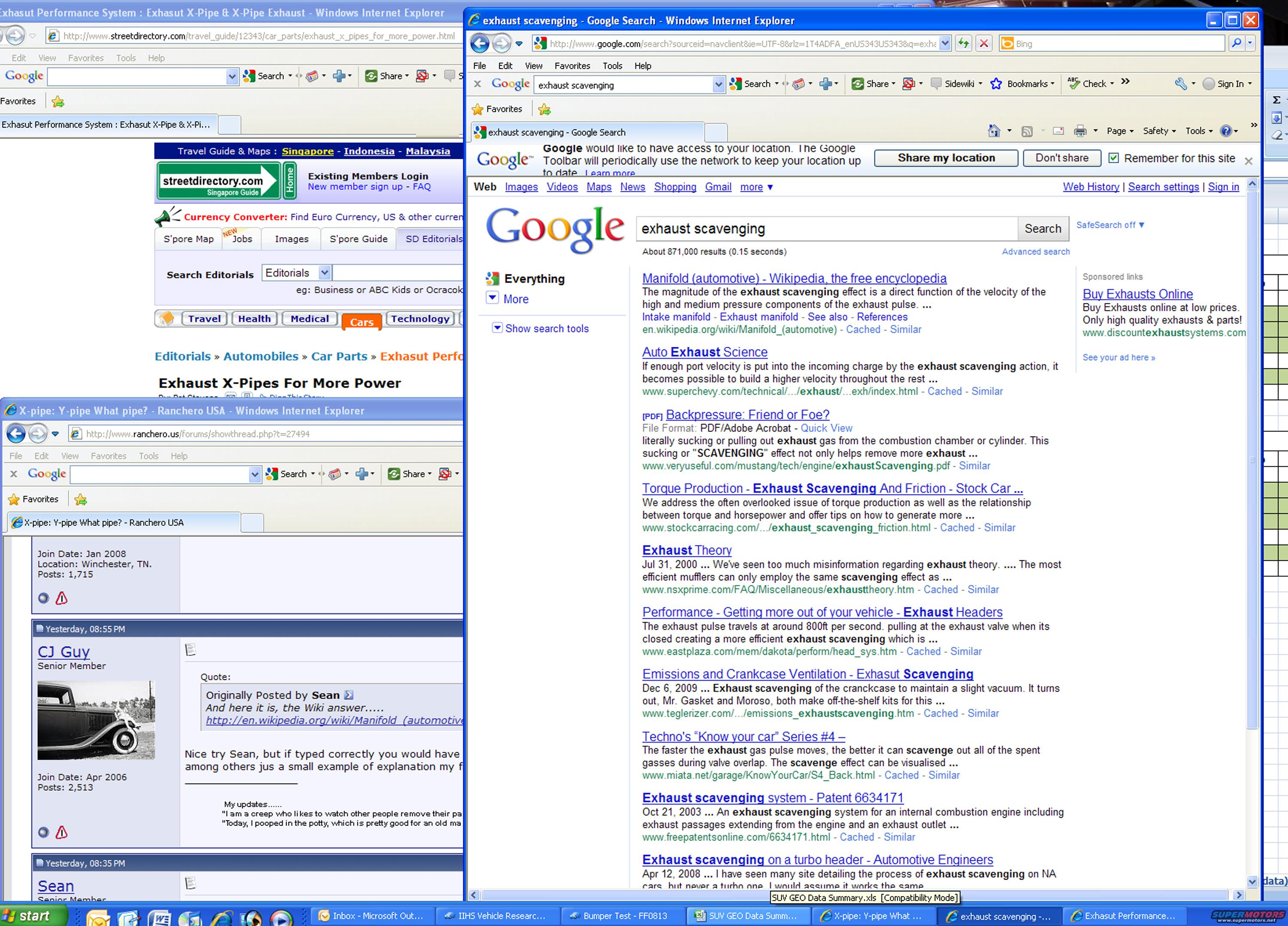Viewport: 1288px width, 926px height.
Task: Open Google Toolbar wrench options icon
Action: (x=1181, y=84)
